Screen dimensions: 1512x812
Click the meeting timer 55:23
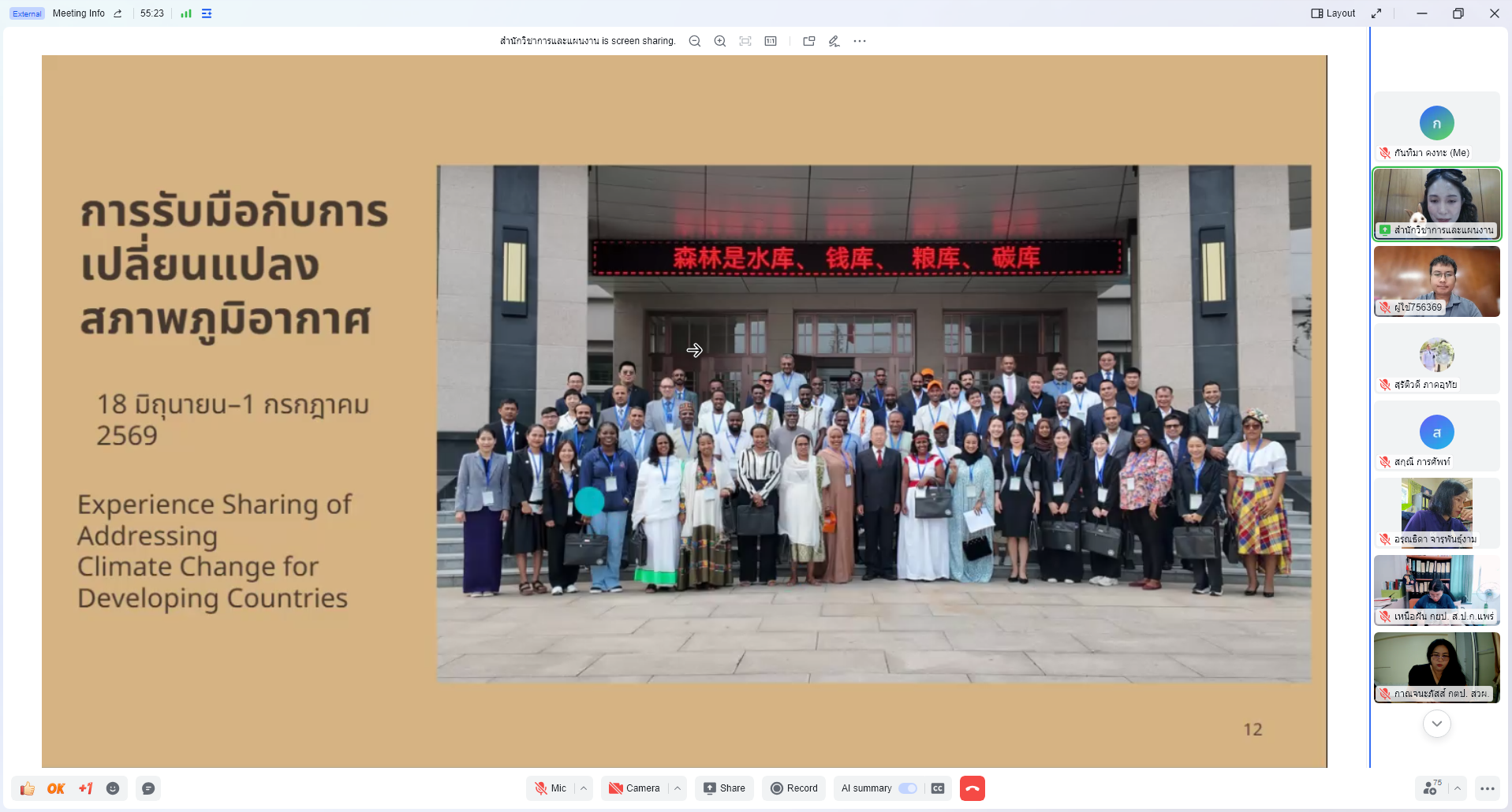[152, 13]
